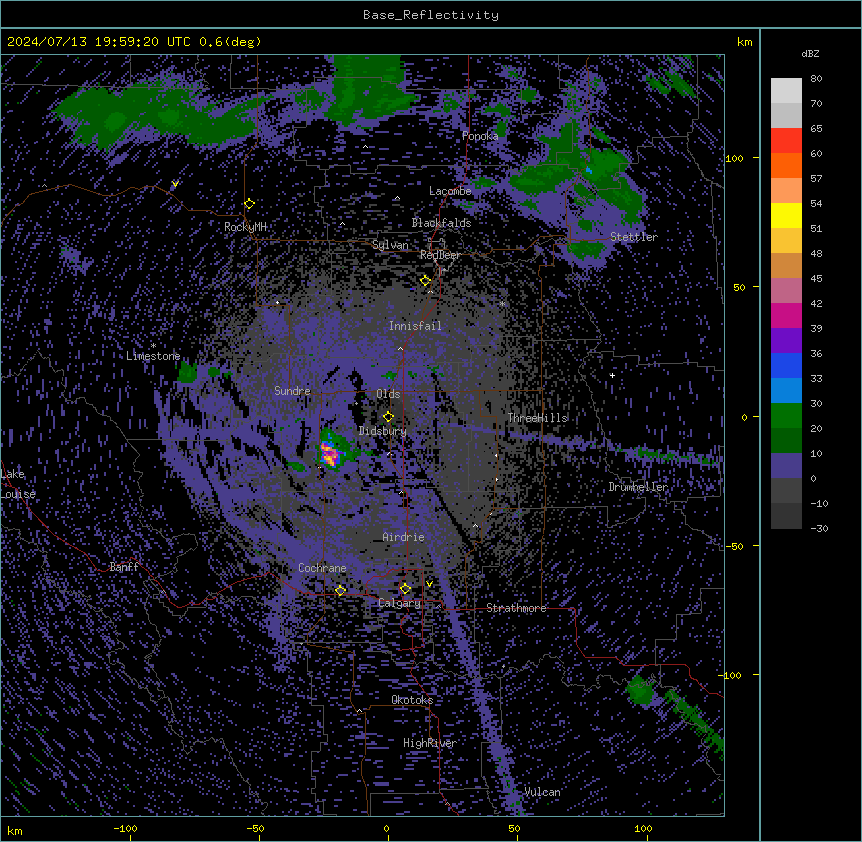Click the Stettler city label
Viewport: 862px width, 842px height.
634,237
